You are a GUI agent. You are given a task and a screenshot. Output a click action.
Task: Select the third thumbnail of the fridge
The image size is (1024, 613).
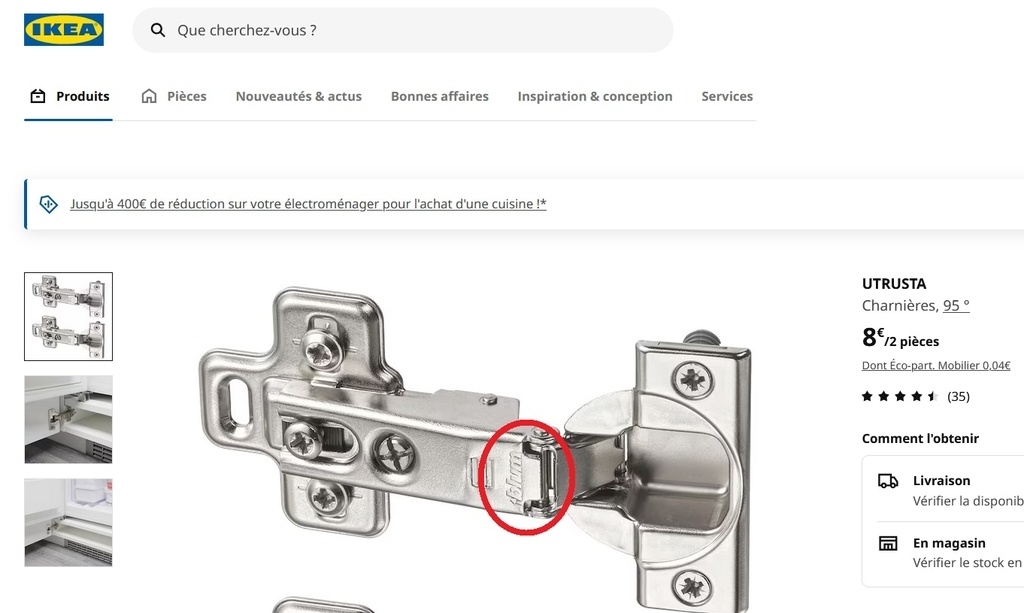tap(69, 522)
